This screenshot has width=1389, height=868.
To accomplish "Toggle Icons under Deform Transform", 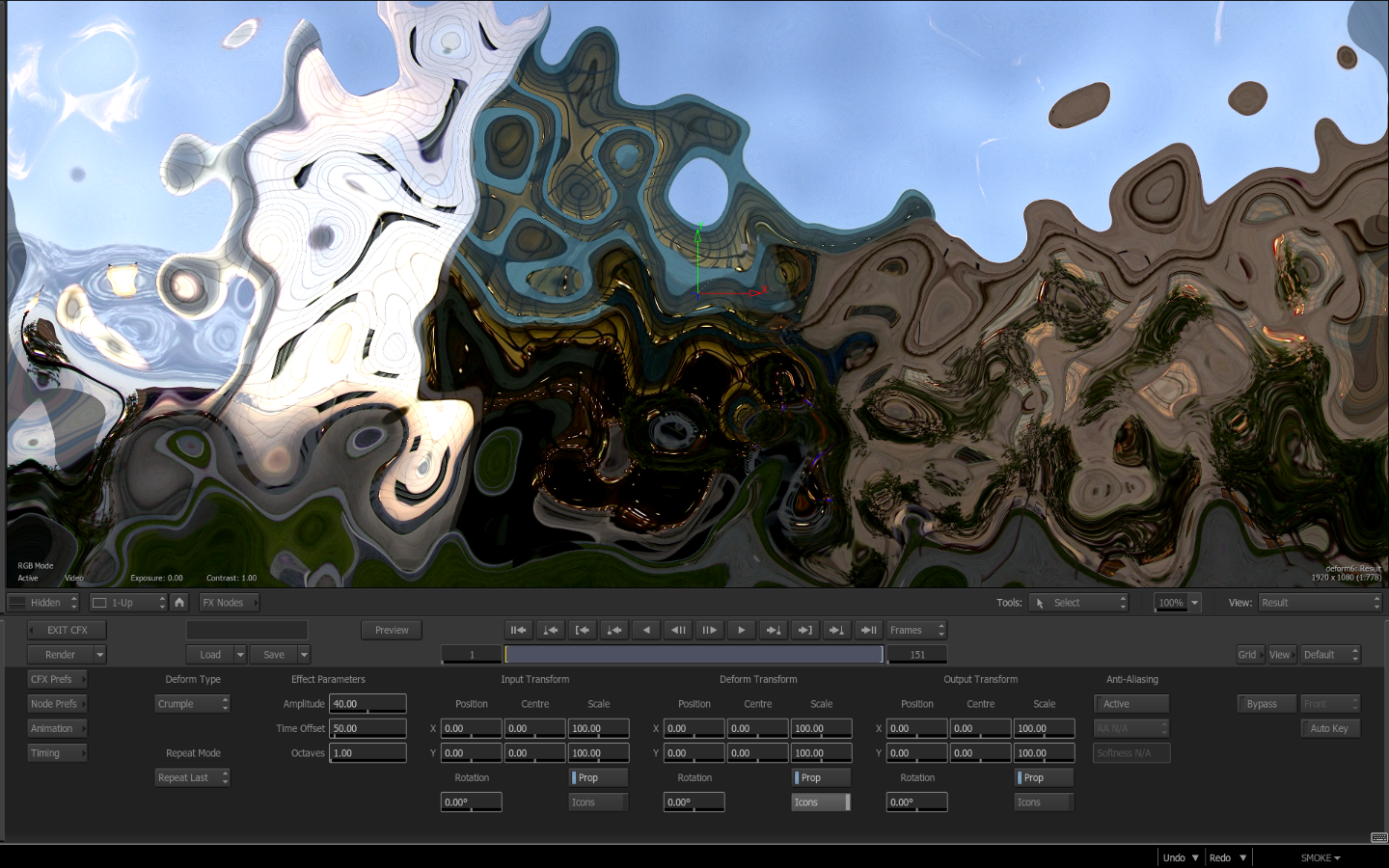I will coord(821,802).
